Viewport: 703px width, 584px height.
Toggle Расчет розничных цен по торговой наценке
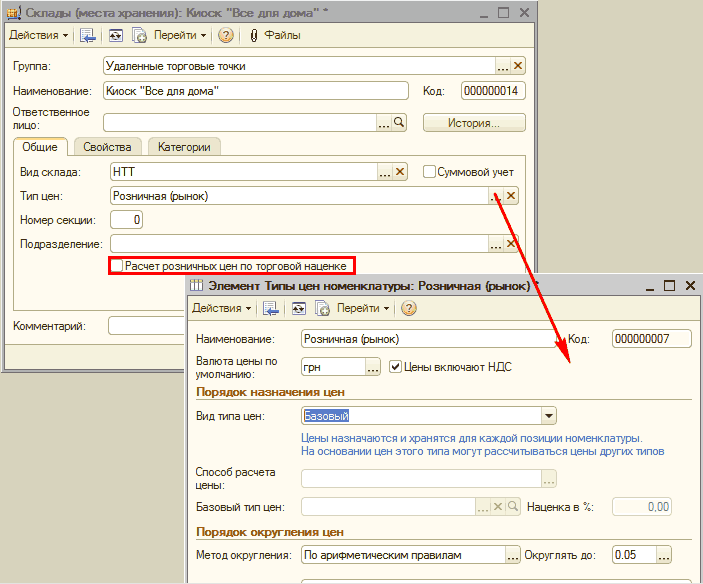(x=117, y=266)
